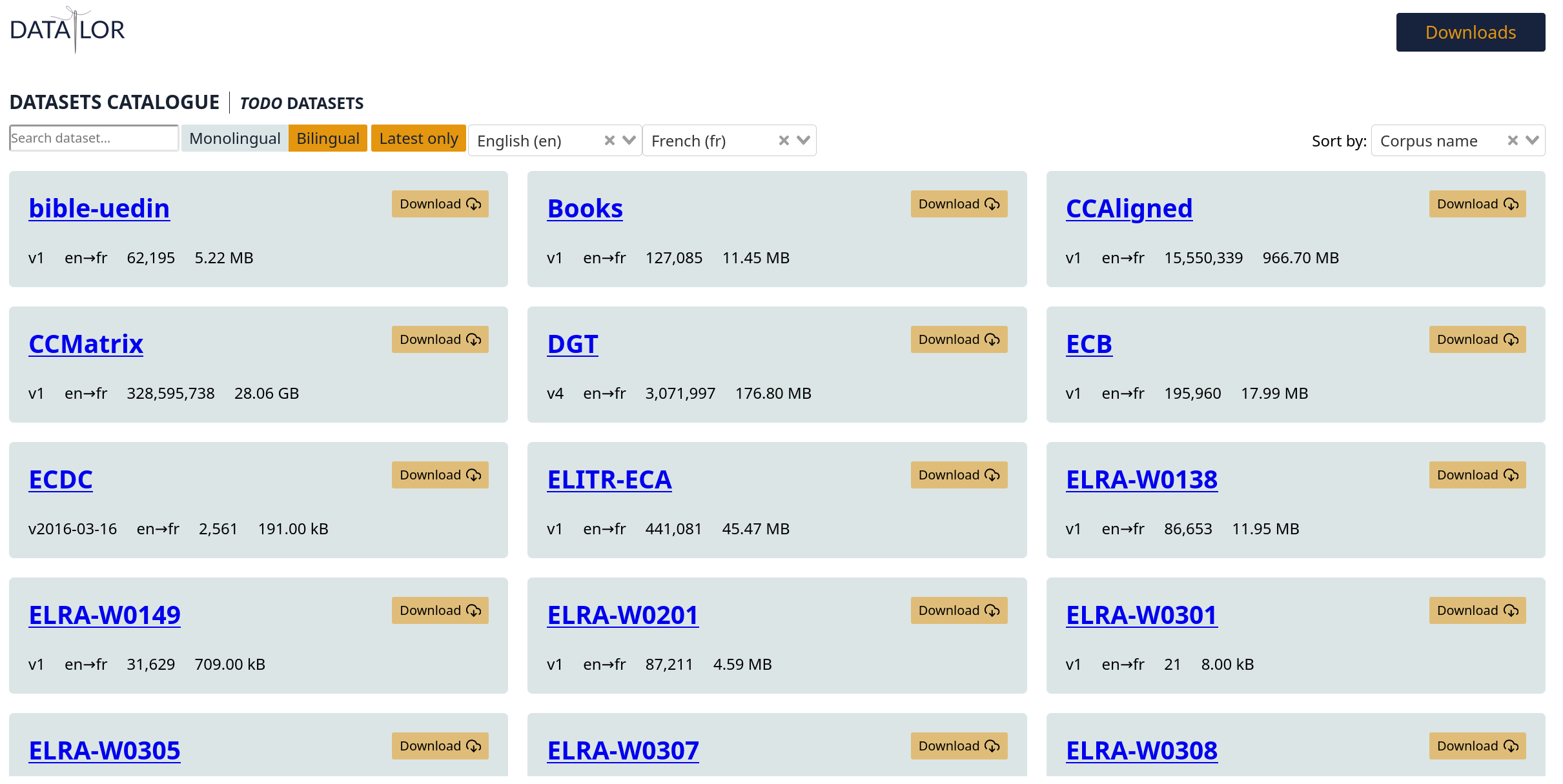Clear the Corpus name sort selection
This screenshot has width=1563, height=784.
click(1512, 141)
